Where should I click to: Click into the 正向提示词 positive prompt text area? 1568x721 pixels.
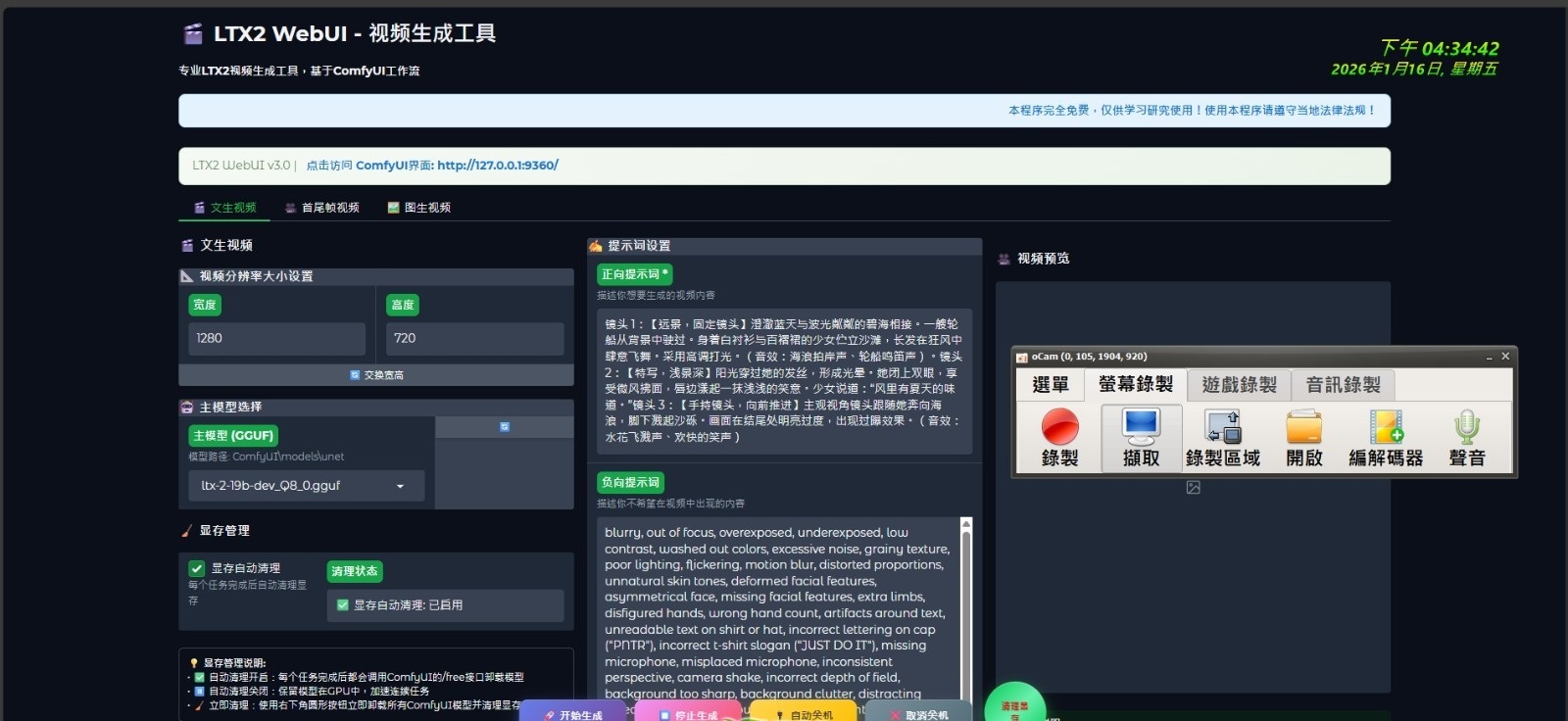[784, 381]
